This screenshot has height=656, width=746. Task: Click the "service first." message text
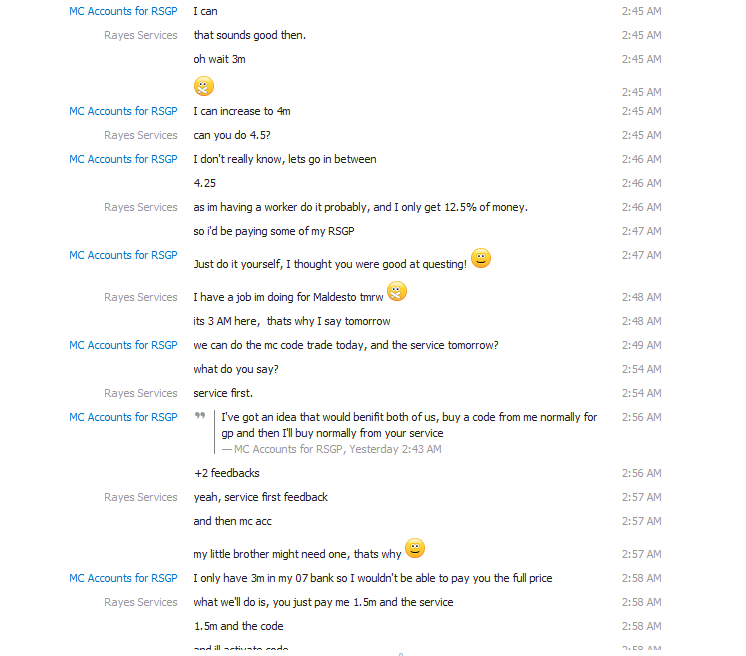tap(223, 393)
